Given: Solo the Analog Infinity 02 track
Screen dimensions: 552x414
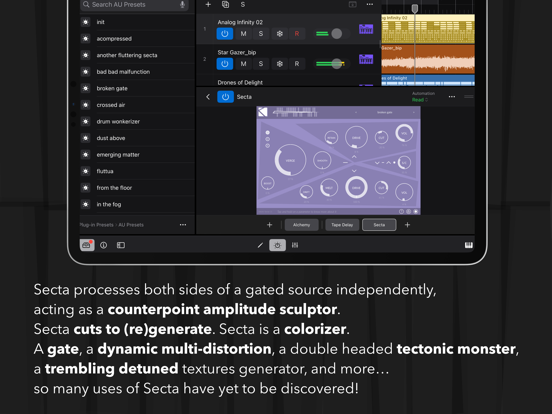Looking at the screenshot, I should [x=261, y=34].
